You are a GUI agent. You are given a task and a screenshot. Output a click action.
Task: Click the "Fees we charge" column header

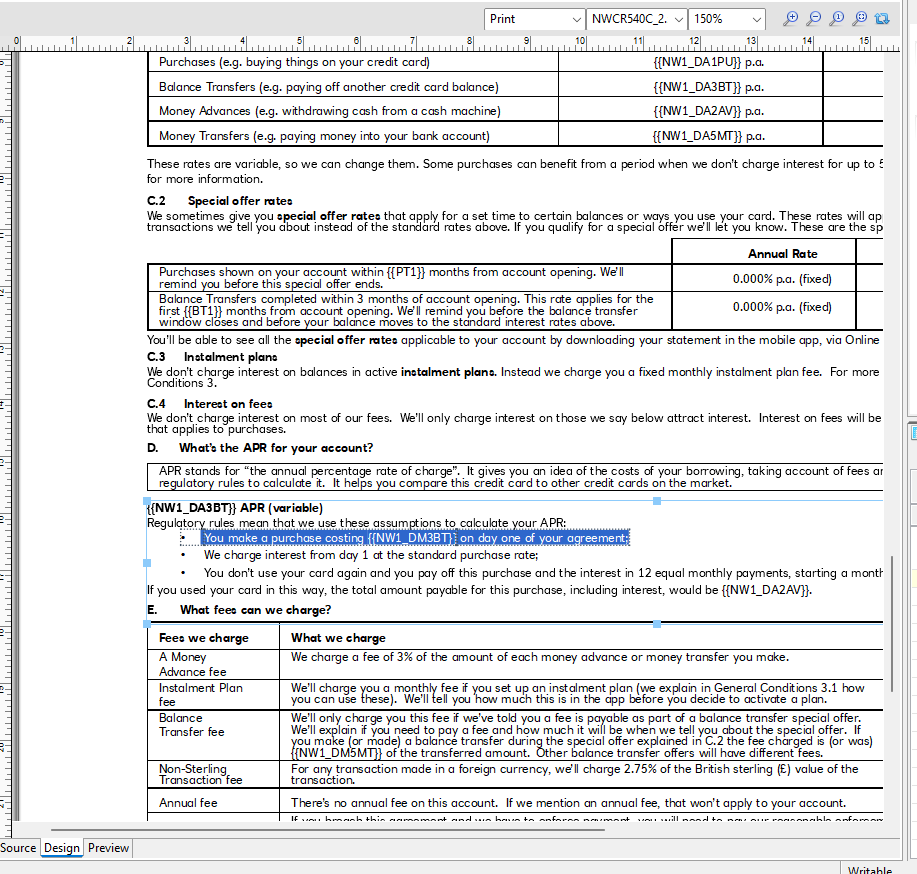pyautogui.click(x=203, y=638)
